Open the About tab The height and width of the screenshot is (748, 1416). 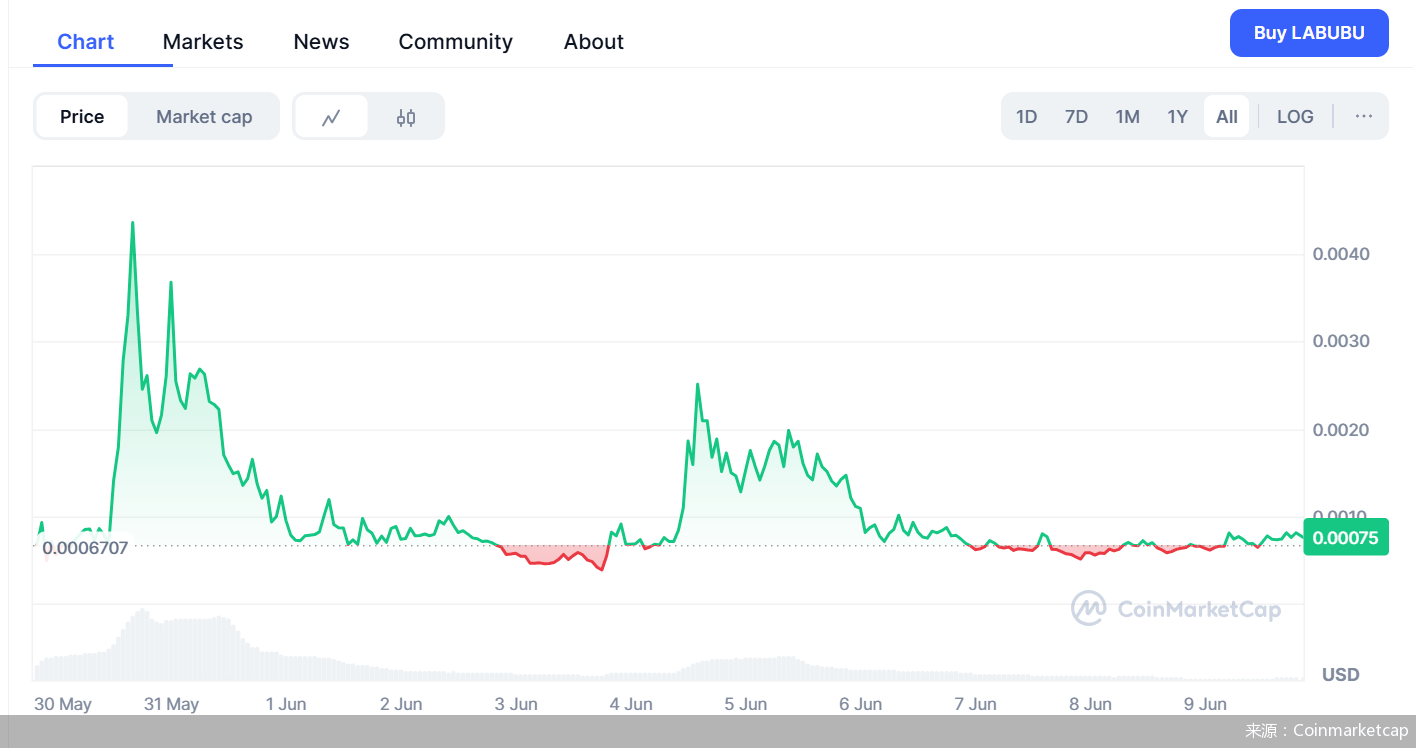click(x=593, y=42)
